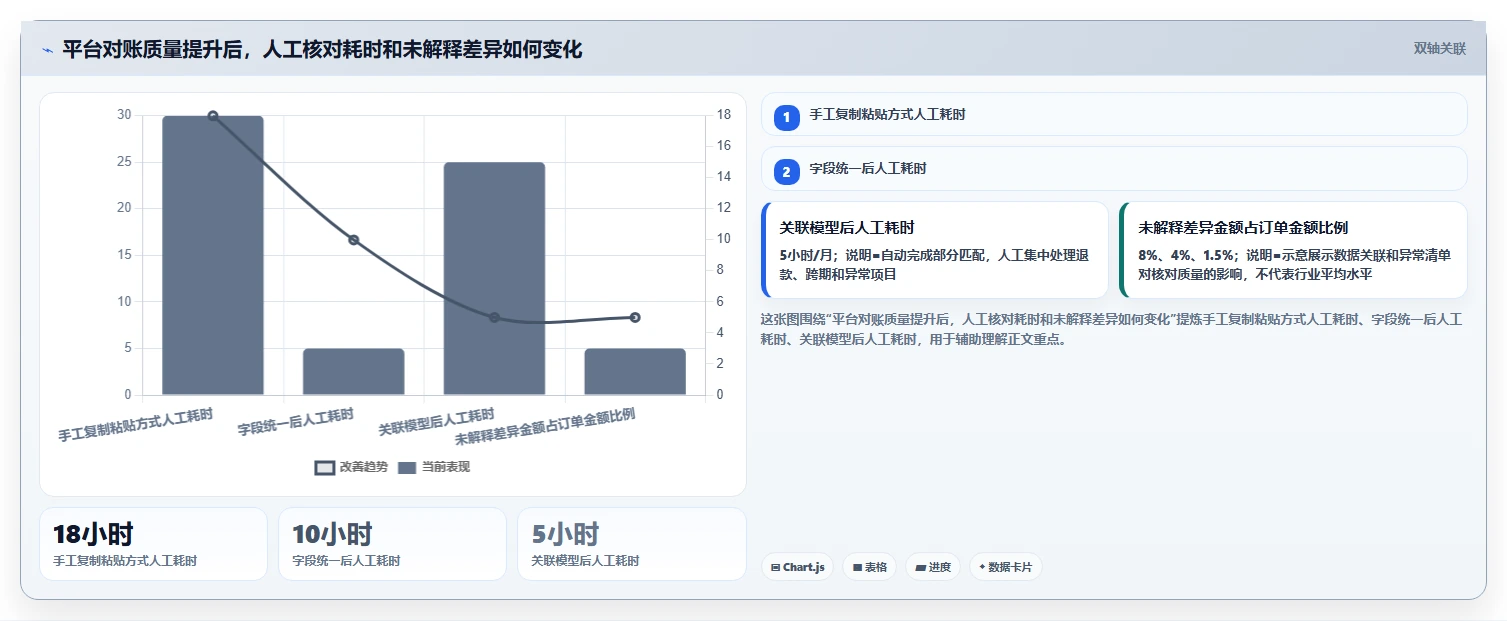The image size is (1507, 621).
Task: Click the text 5小时/月 in card
Action: tap(806, 255)
